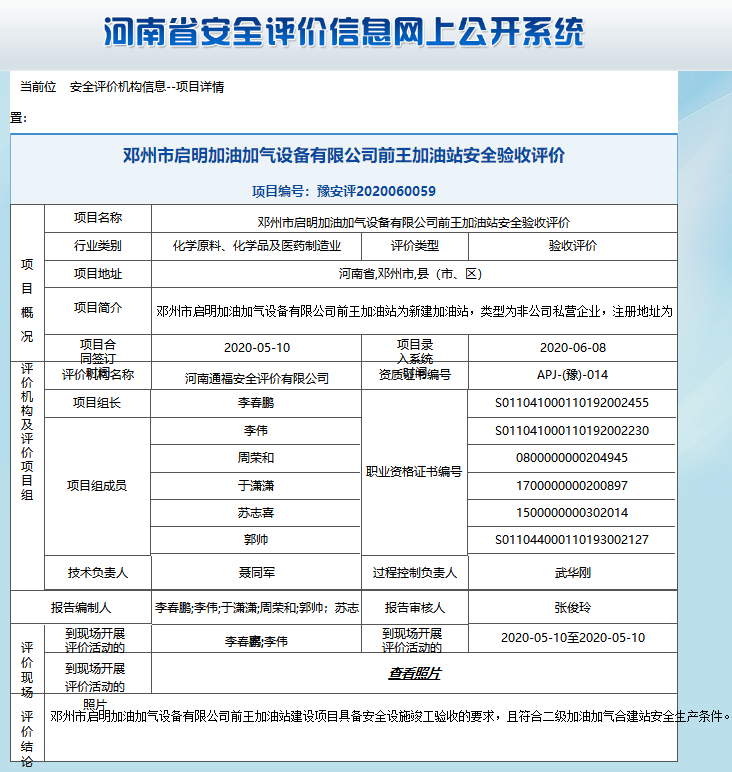Click the evaluation conclusion paragraph text
This screenshot has width=732, height=772.
click(389, 717)
